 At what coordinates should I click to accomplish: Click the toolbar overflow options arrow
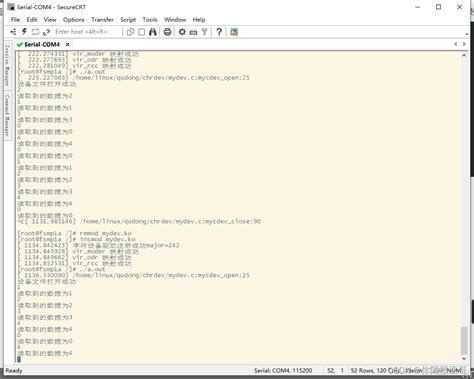tap(466, 34)
